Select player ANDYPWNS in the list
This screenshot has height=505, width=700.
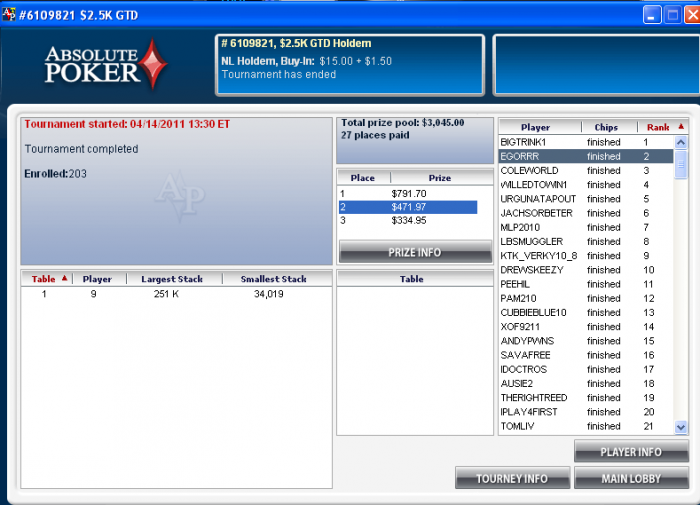586,341
